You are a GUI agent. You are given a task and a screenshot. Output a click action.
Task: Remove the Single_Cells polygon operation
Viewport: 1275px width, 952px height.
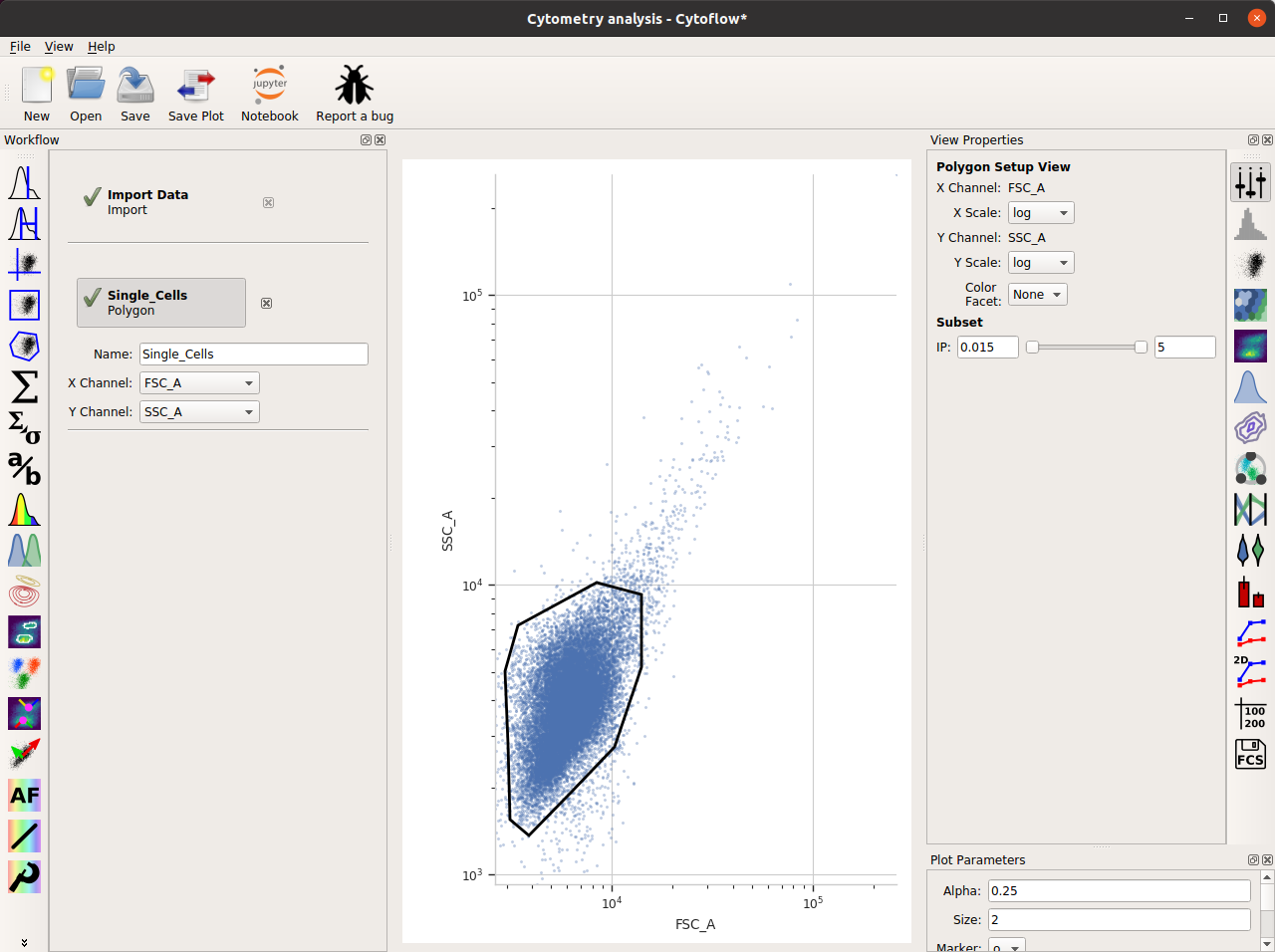click(x=266, y=303)
